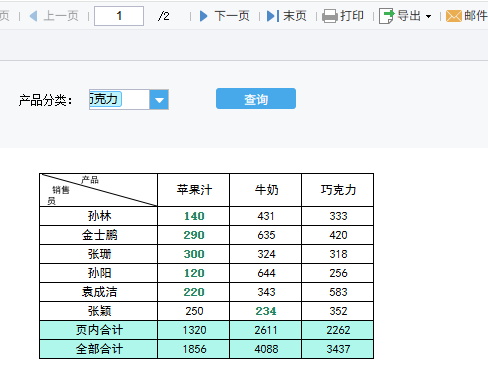Go to 下一页 text link
The height and width of the screenshot is (378, 488).
pos(232,16)
